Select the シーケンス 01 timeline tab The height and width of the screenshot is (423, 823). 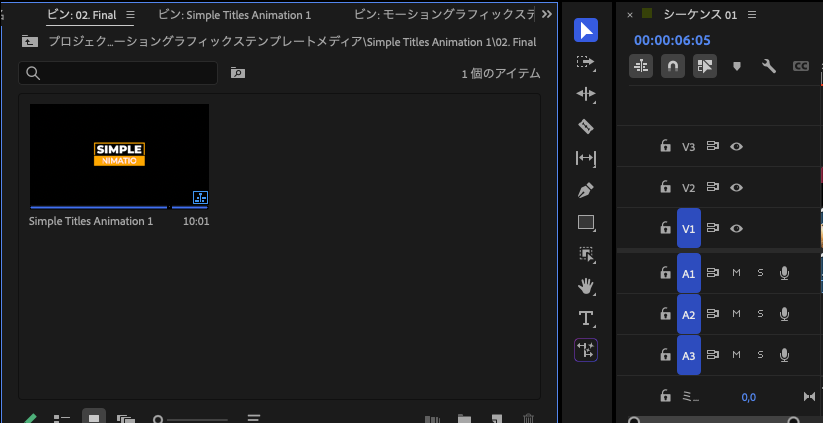click(x=700, y=15)
